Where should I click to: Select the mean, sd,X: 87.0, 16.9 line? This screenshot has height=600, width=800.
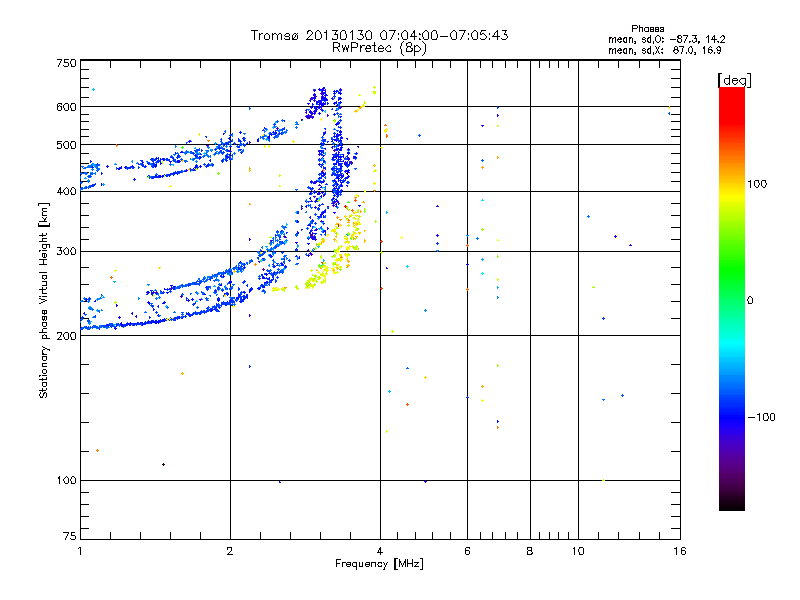pos(665,50)
